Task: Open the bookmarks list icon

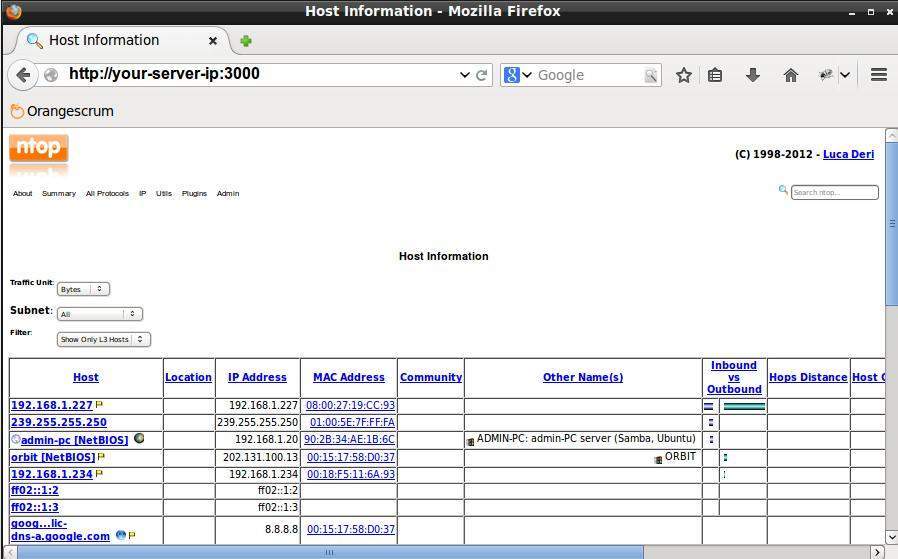Action: click(x=715, y=75)
